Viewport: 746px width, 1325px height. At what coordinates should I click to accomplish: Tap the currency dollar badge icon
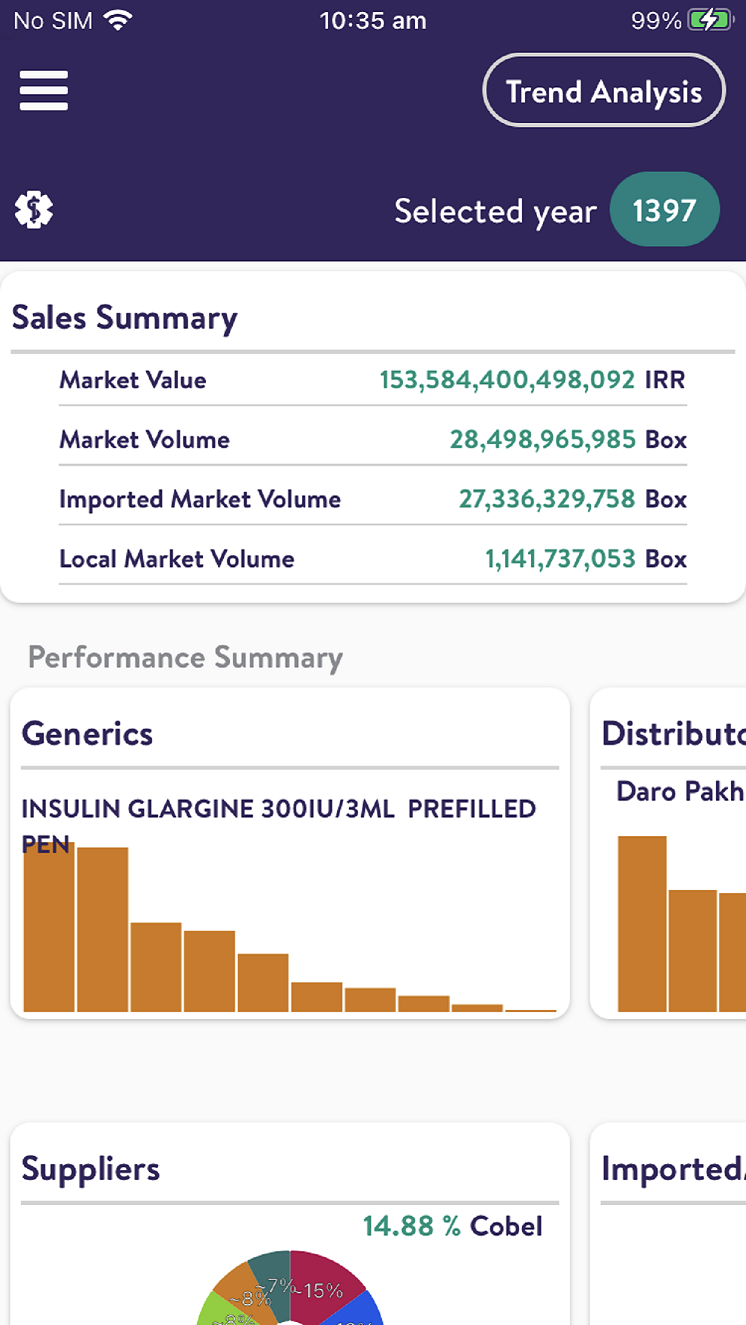(x=34, y=210)
